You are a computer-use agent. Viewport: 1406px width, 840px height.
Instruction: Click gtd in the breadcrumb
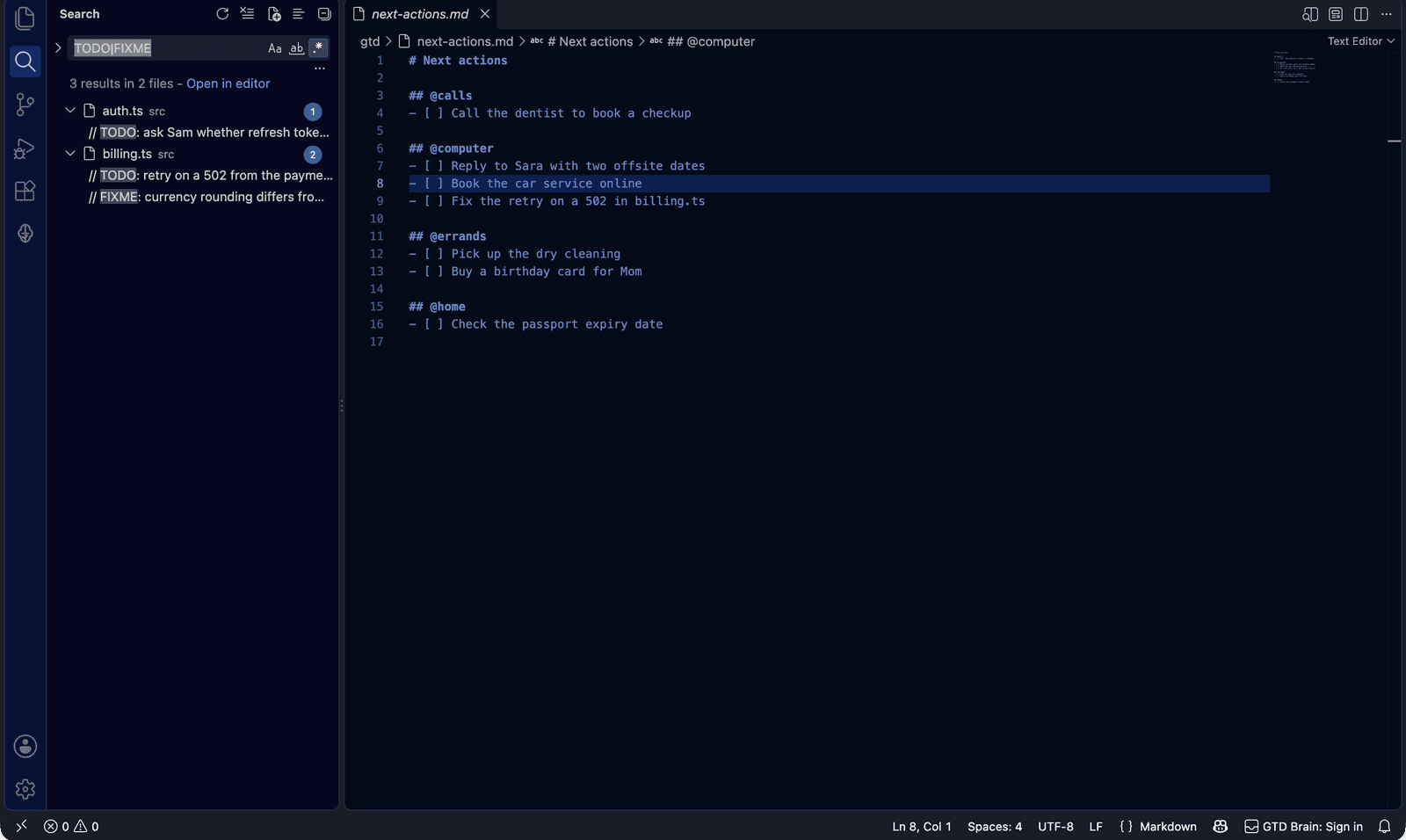(370, 41)
